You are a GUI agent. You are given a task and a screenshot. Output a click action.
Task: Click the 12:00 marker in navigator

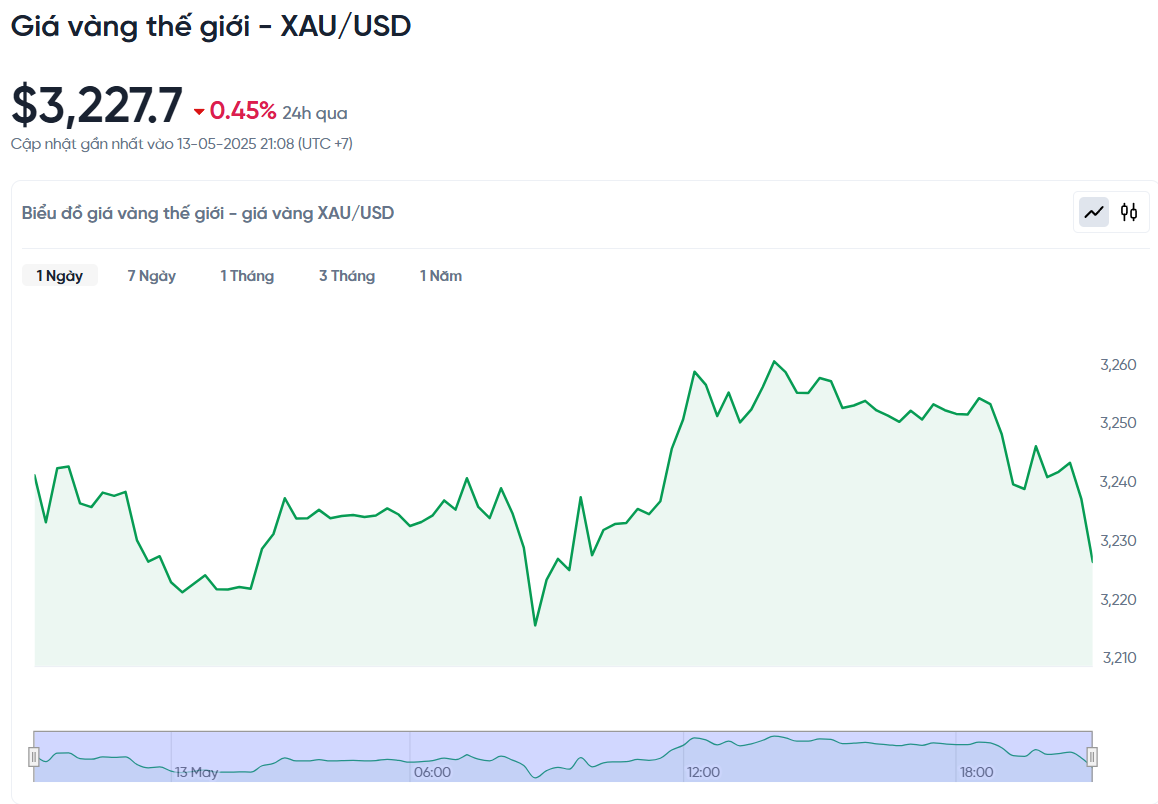[703, 772]
